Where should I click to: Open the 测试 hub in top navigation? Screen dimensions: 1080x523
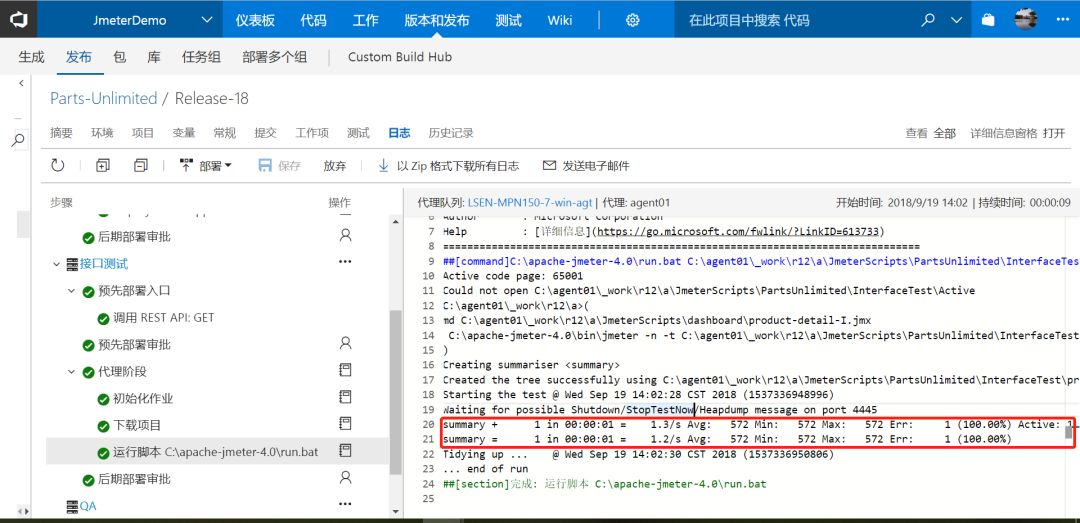[x=508, y=20]
